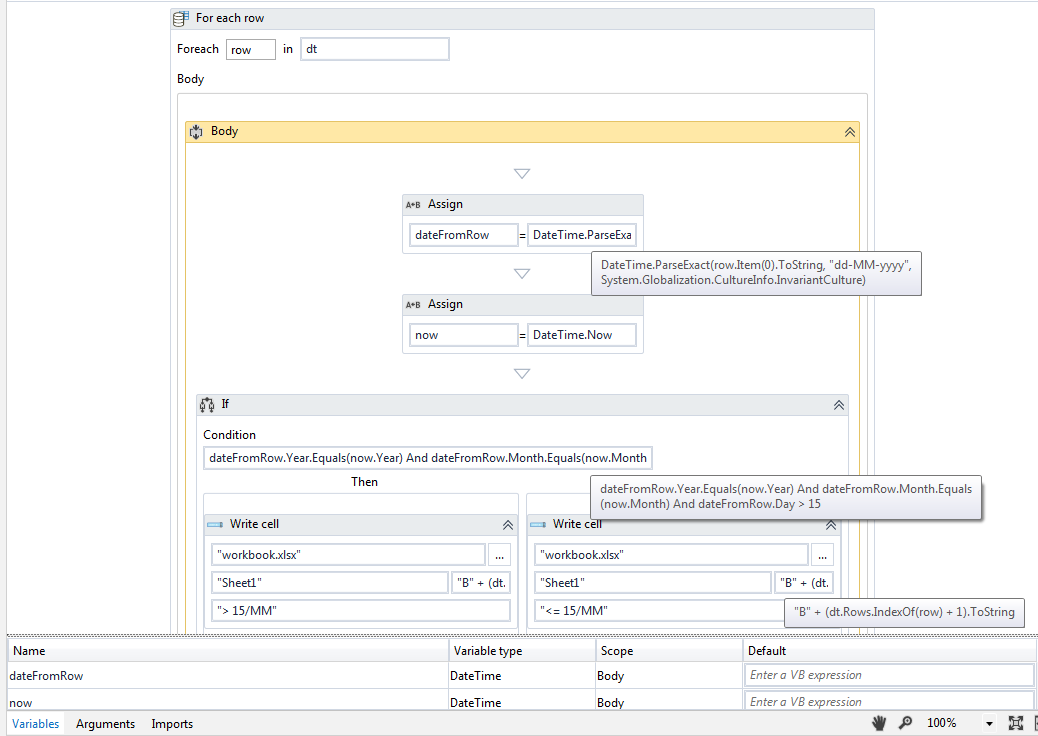Click DateTime type of now variable
Screen dimensions: 1038x736
(522, 701)
